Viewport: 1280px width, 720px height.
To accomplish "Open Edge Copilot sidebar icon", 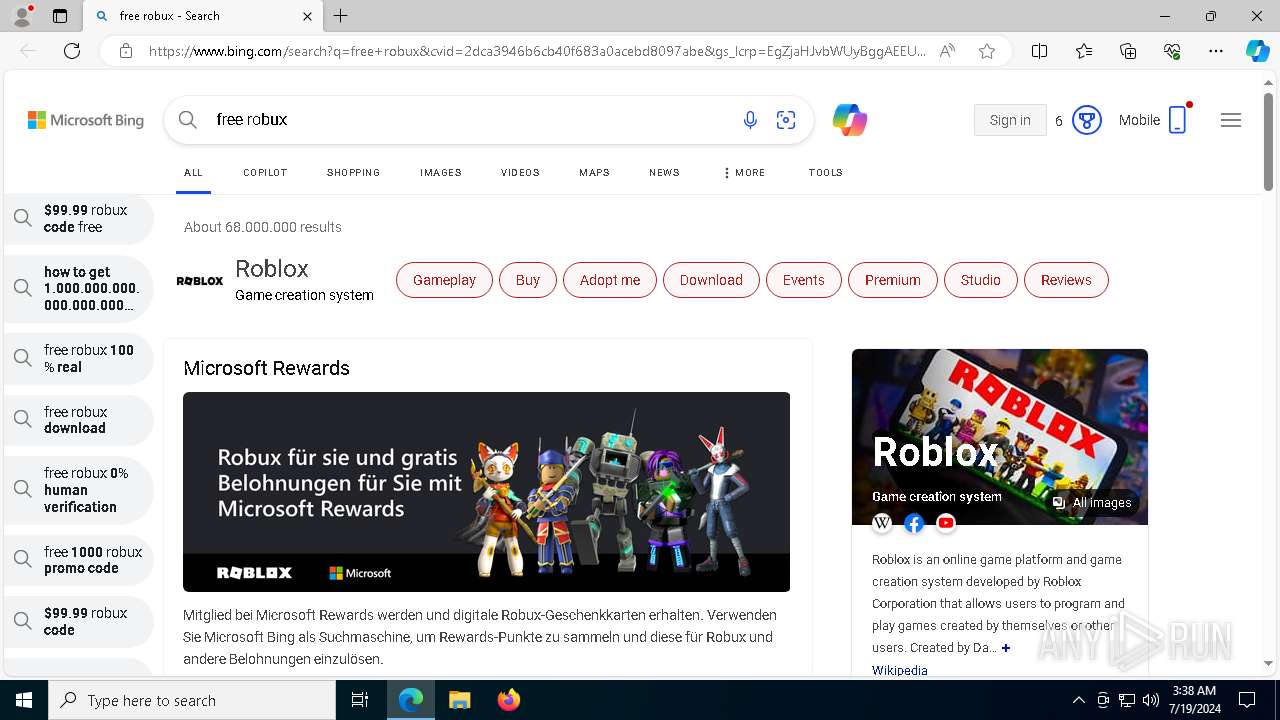I will click(1257, 51).
